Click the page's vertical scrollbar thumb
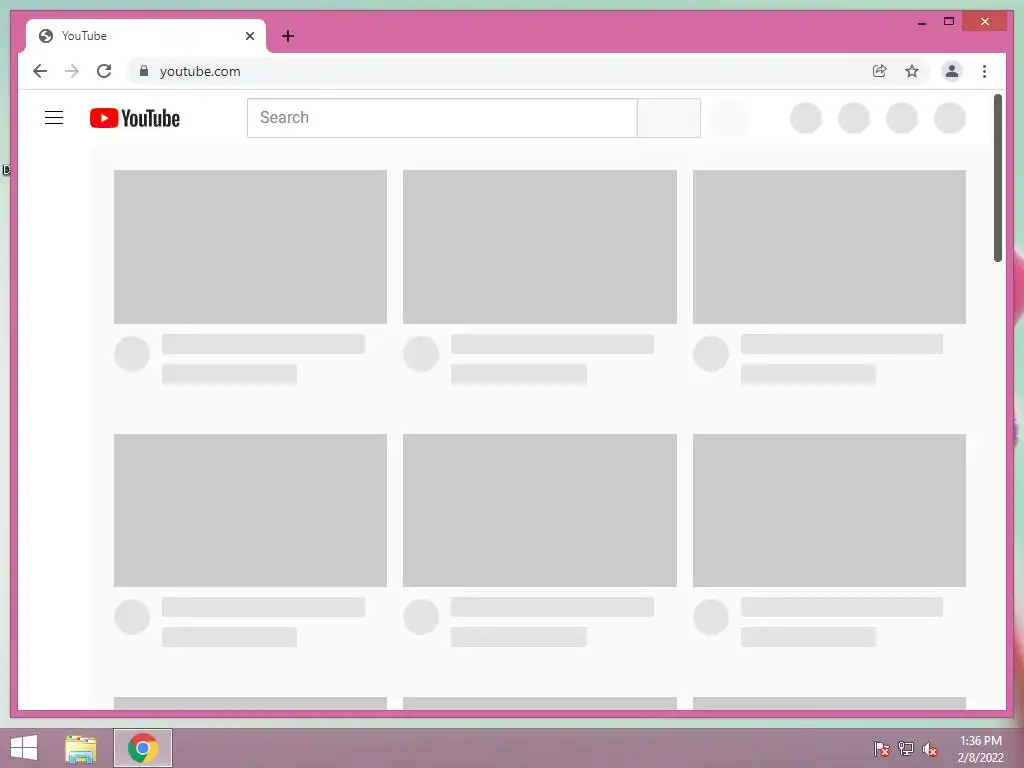 (x=997, y=178)
